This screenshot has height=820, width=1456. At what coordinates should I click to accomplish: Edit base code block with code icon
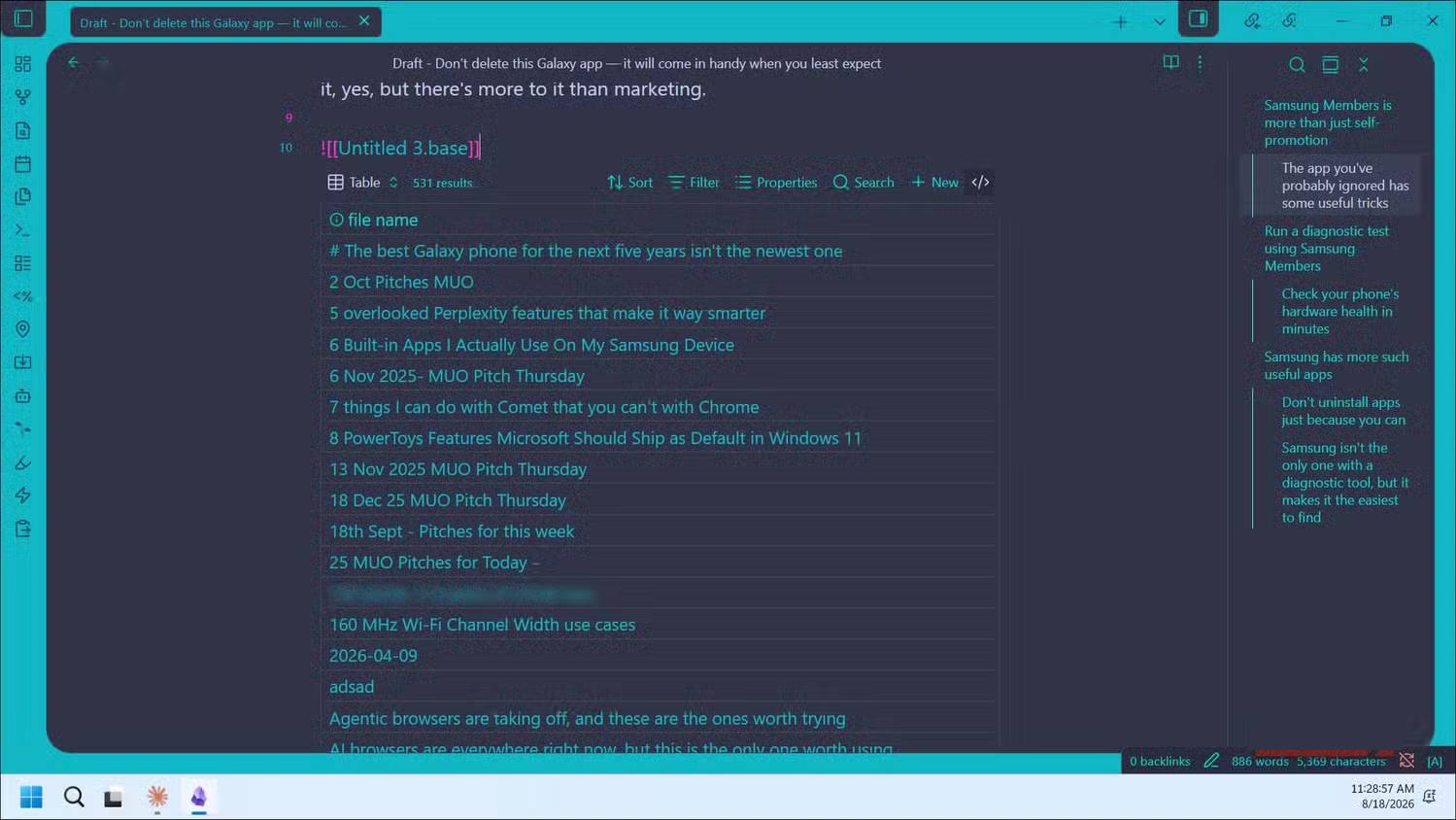point(981,182)
